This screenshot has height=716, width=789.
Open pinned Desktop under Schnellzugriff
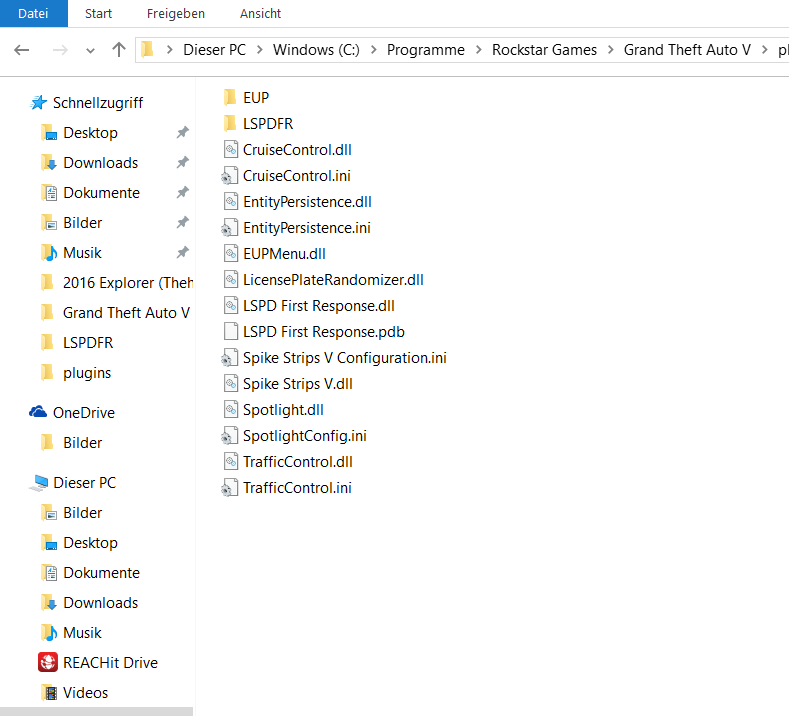[90, 133]
